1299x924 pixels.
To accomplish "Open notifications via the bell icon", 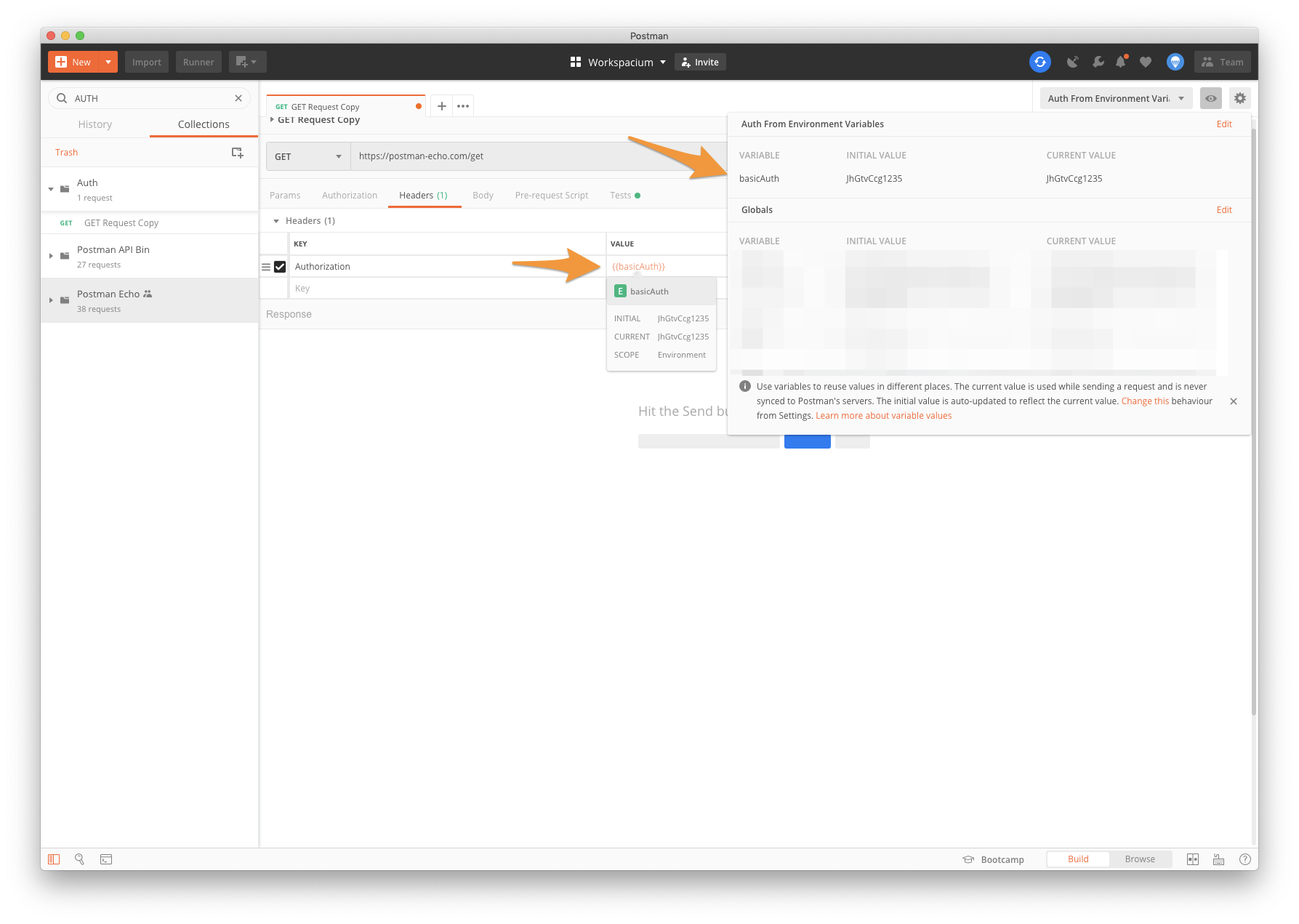I will coord(1120,62).
